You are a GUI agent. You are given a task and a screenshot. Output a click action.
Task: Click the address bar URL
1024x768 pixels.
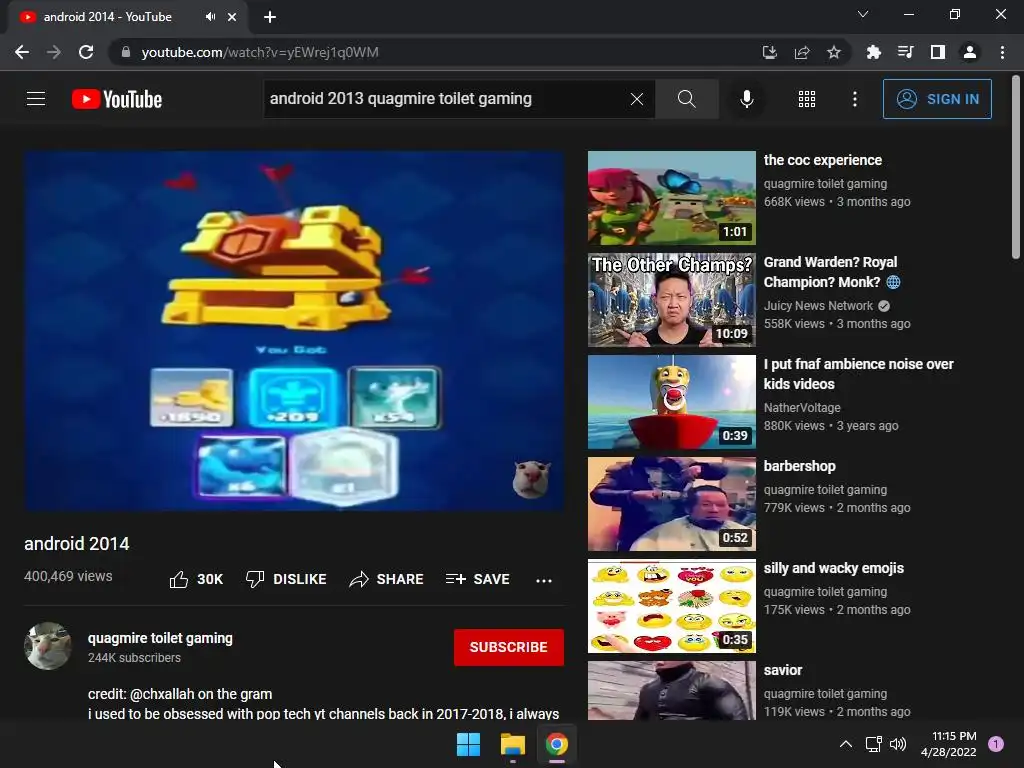tap(260, 52)
